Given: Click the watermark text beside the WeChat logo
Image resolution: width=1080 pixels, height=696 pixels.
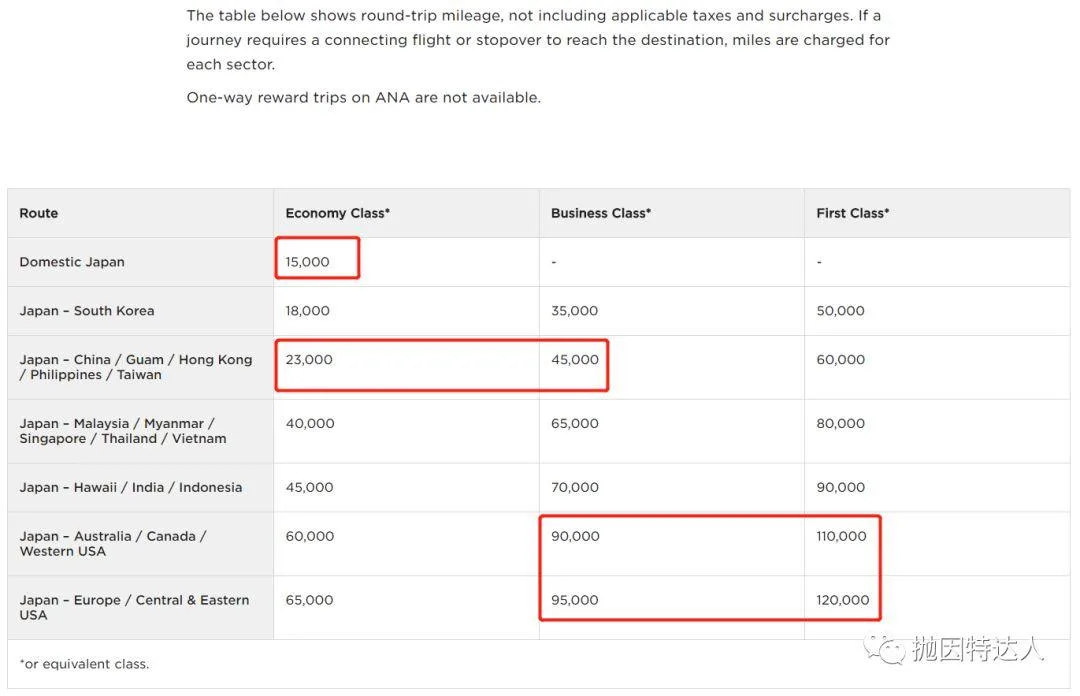Looking at the screenshot, I should click(977, 649).
